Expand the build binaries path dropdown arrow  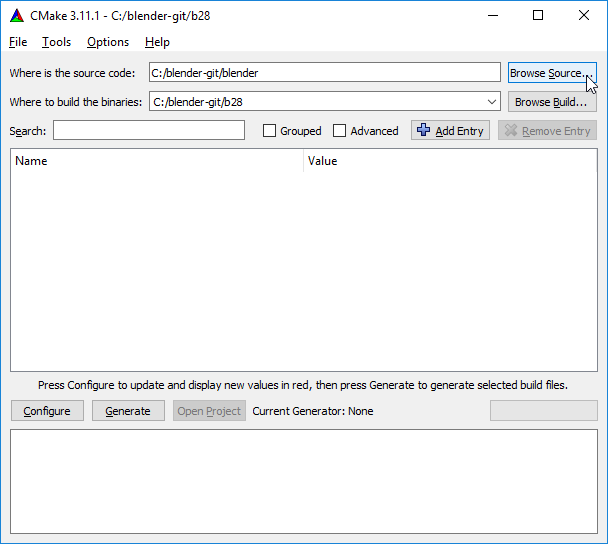[492, 102]
